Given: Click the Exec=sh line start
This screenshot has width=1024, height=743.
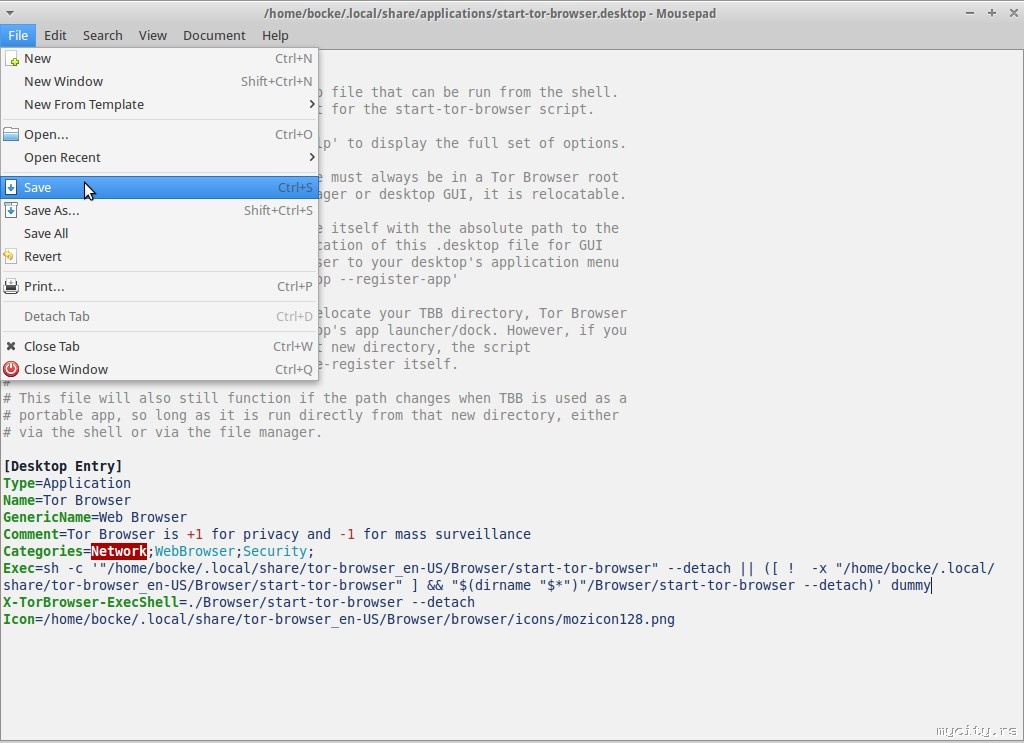Looking at the screenshot, I should tap(31, 568).
